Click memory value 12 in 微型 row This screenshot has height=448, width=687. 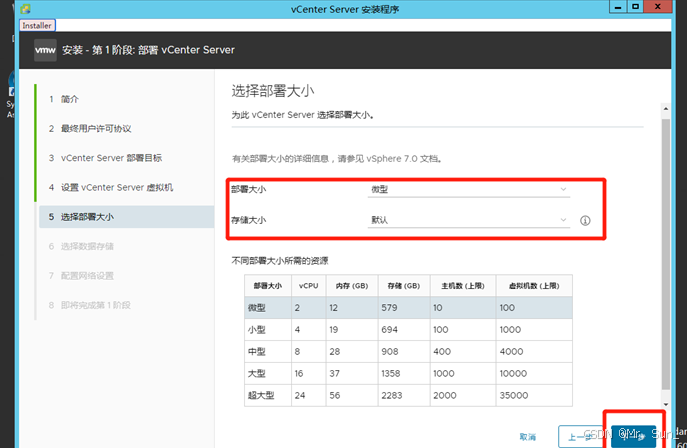click(x=333, y=308)
